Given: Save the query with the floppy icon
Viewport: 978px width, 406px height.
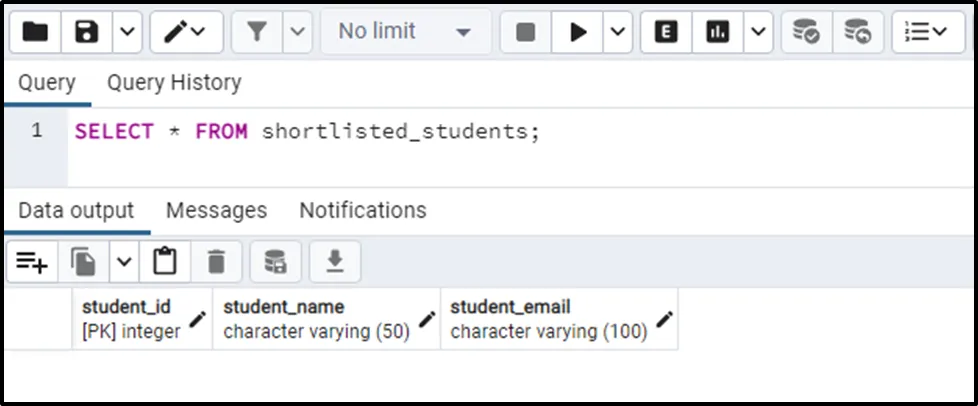Looking at the screenshot, I should 87,32.
